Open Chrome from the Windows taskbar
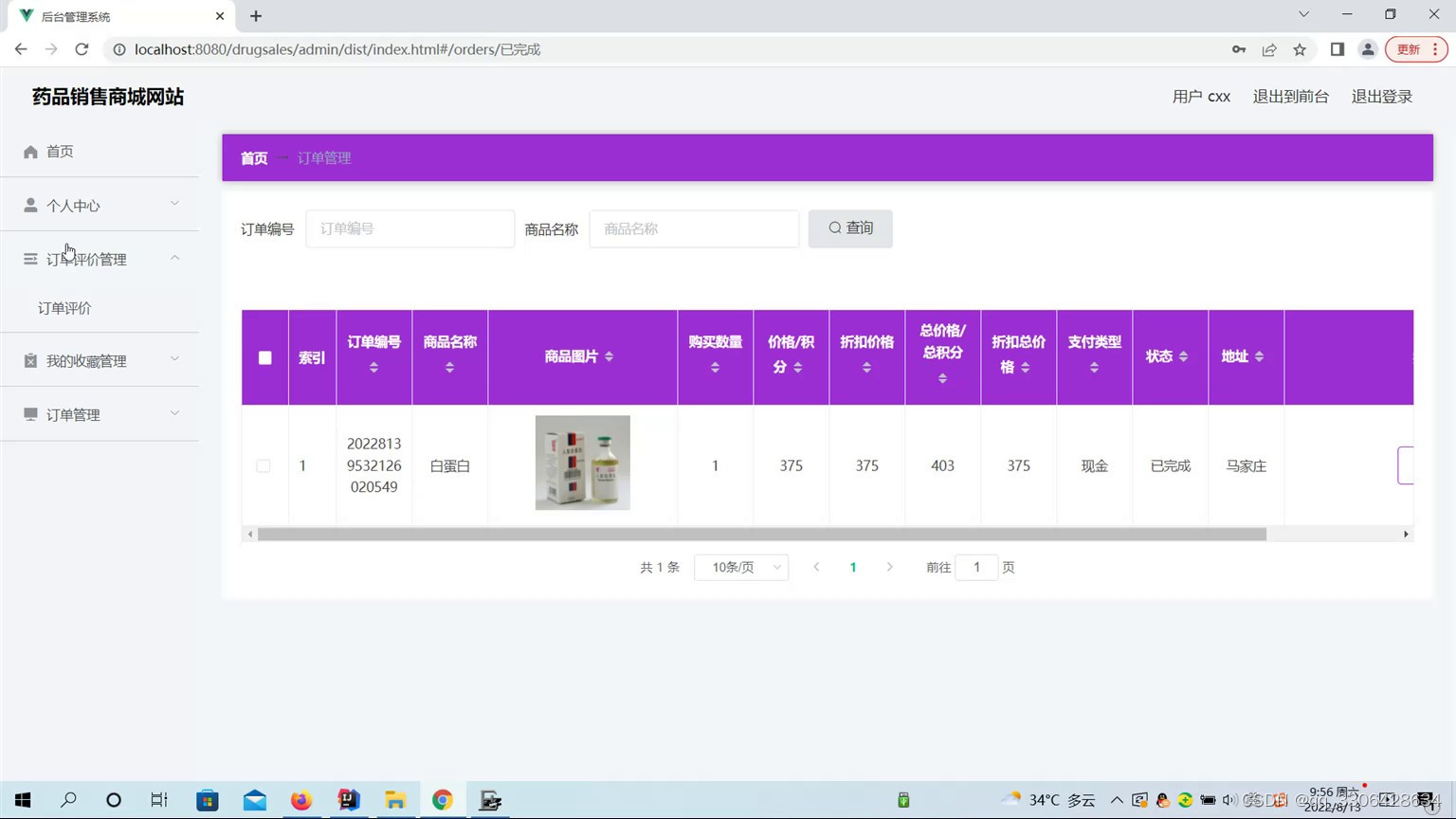This screenshot has height=819, width=1456. pos(443,800)
